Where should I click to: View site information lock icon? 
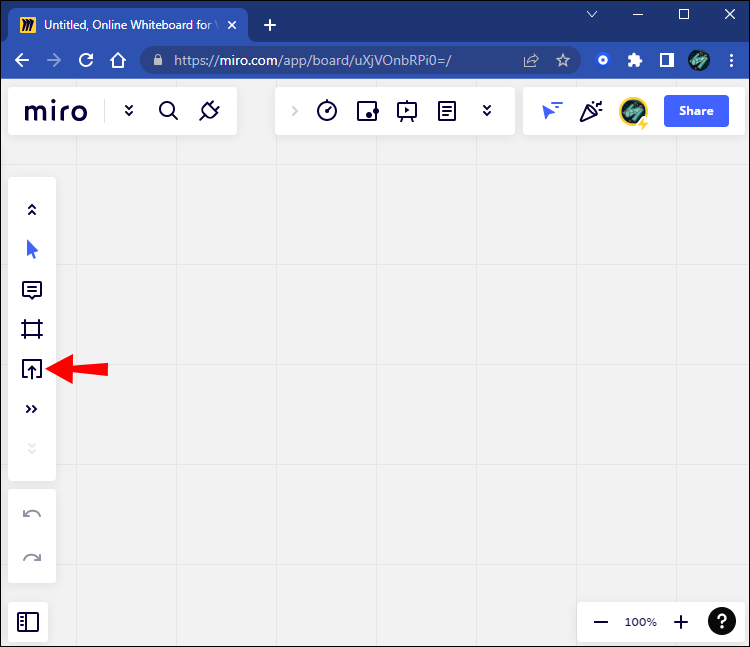[158, 60]
